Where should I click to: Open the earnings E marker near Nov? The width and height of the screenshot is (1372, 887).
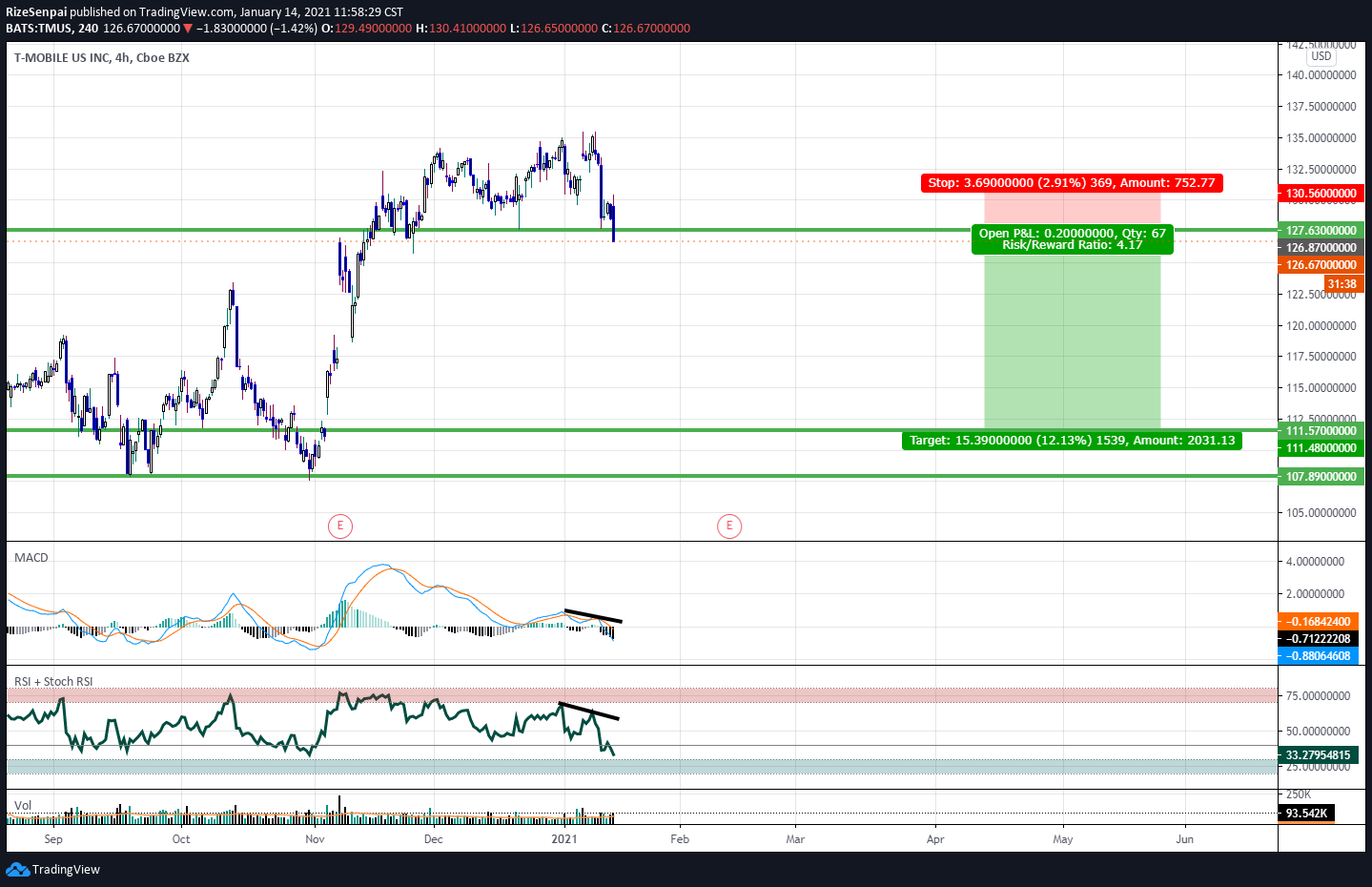[x=340, y=526]
